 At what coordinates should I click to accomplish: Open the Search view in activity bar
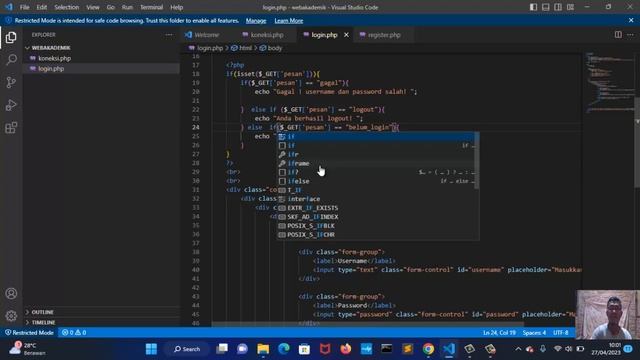click(11, 60)
